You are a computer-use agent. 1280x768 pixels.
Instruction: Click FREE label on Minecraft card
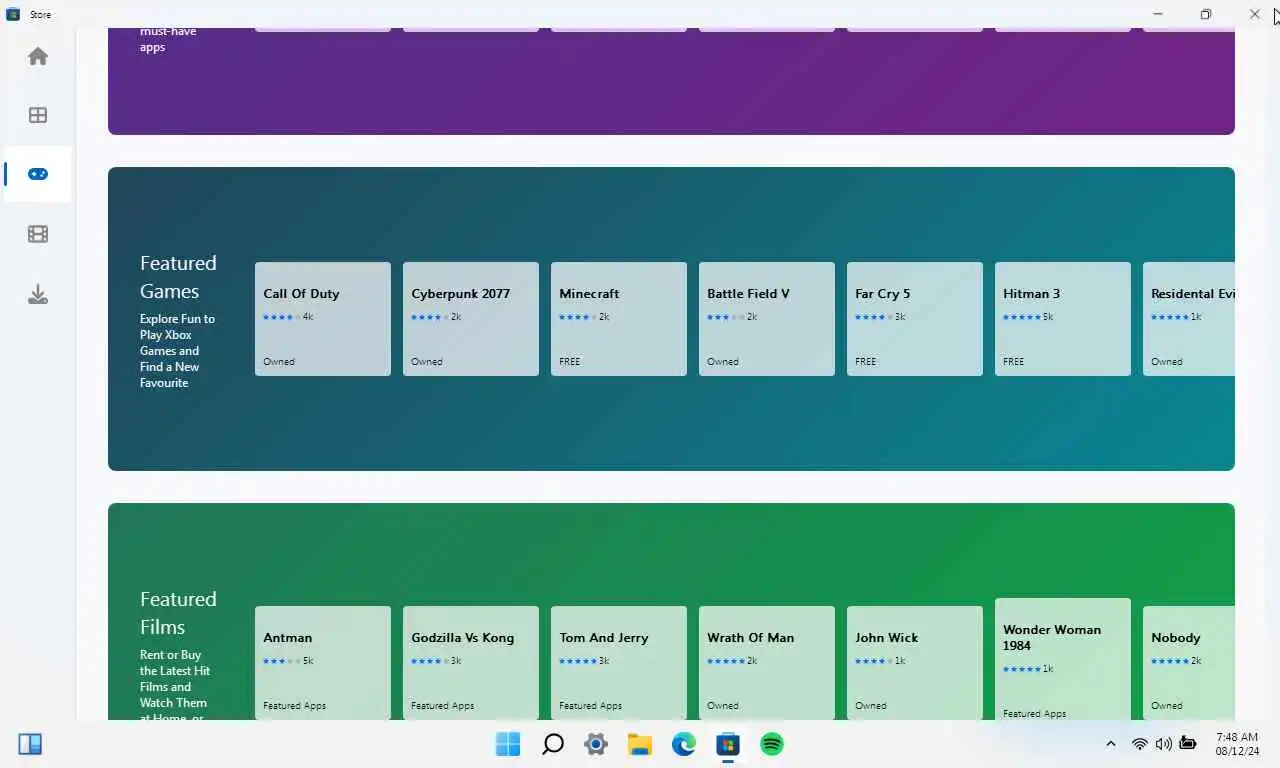point(570,362)
